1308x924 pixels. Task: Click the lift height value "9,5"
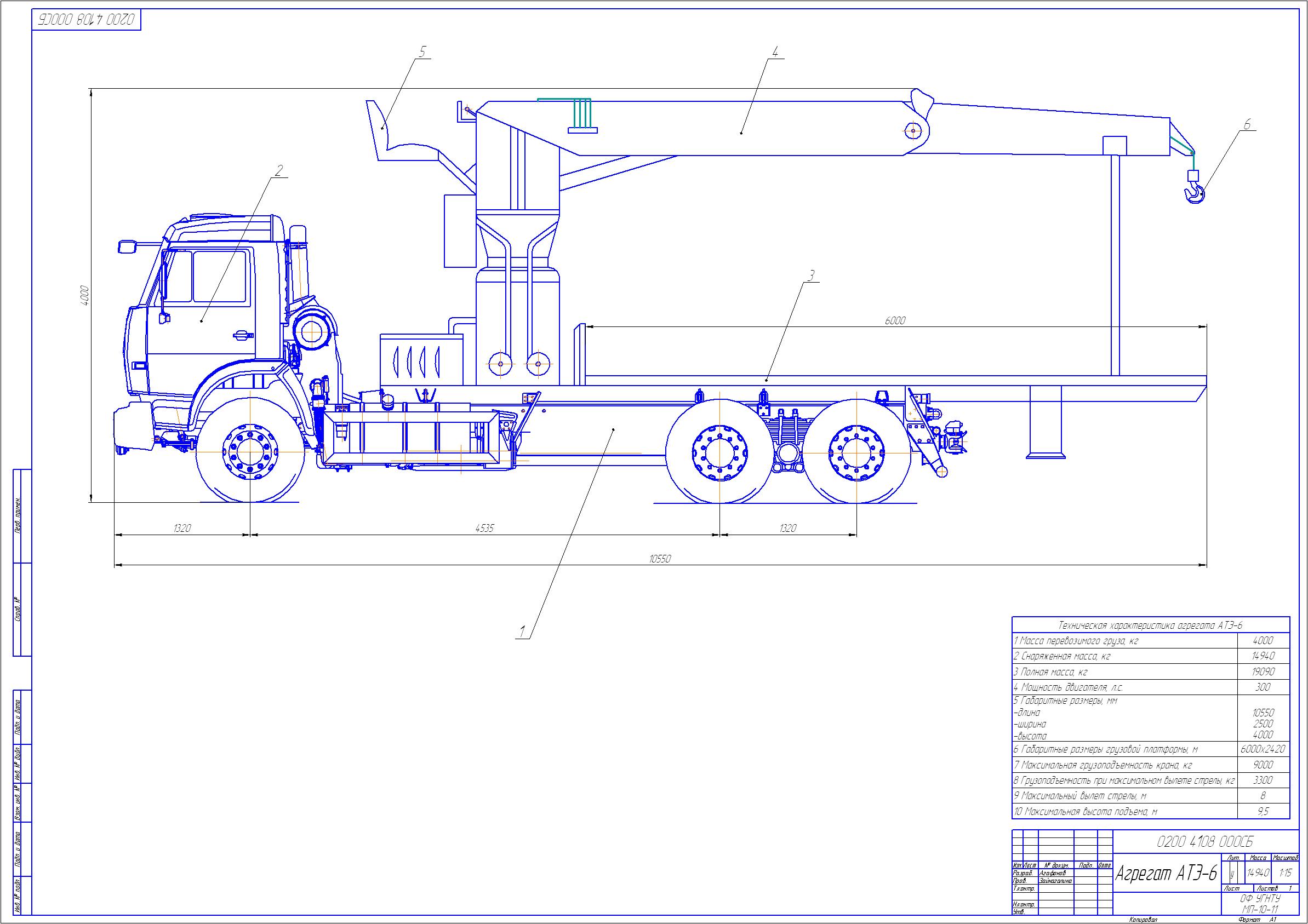[x=1263, y=812]
